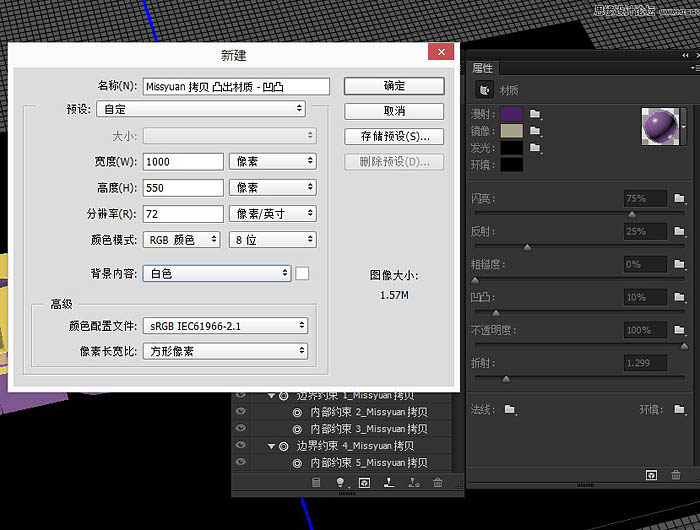Open texture folder icon for 不透明度 (opacity)
700x530 pixels.
coord(679,330)
